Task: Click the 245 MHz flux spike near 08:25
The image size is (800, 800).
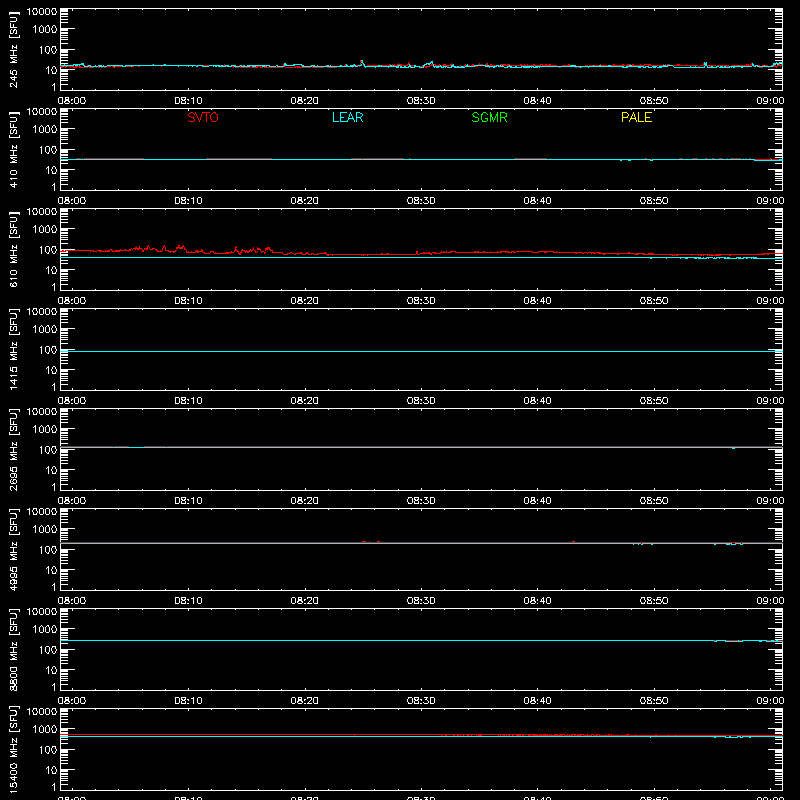Action: click(x=362, y=63)
